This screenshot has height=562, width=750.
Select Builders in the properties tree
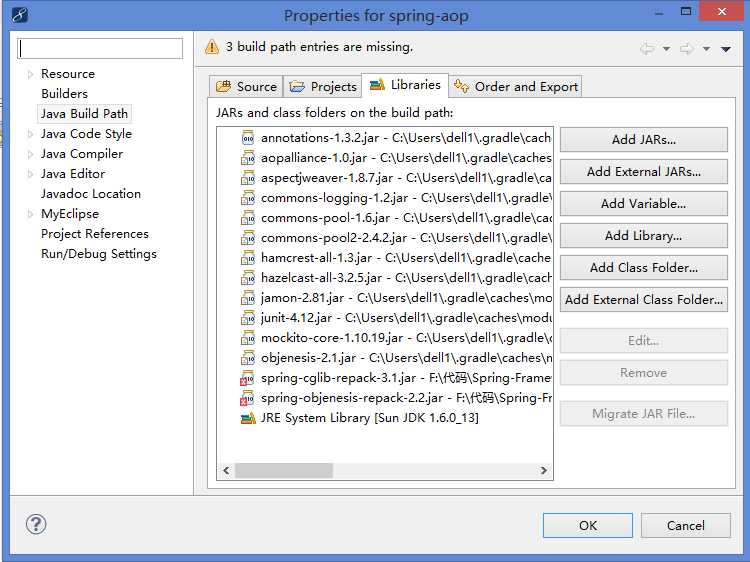(65, 94)
